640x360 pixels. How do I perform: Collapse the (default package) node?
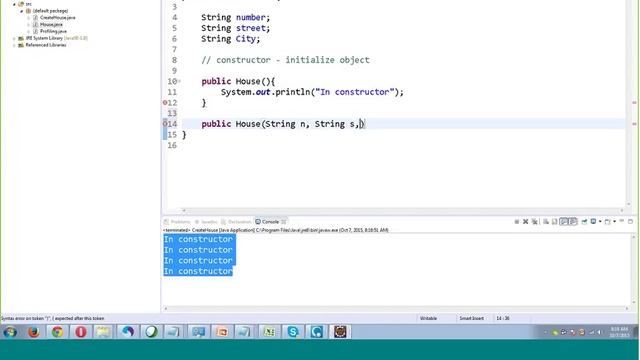pyautogui.click(x=21, y=11)
